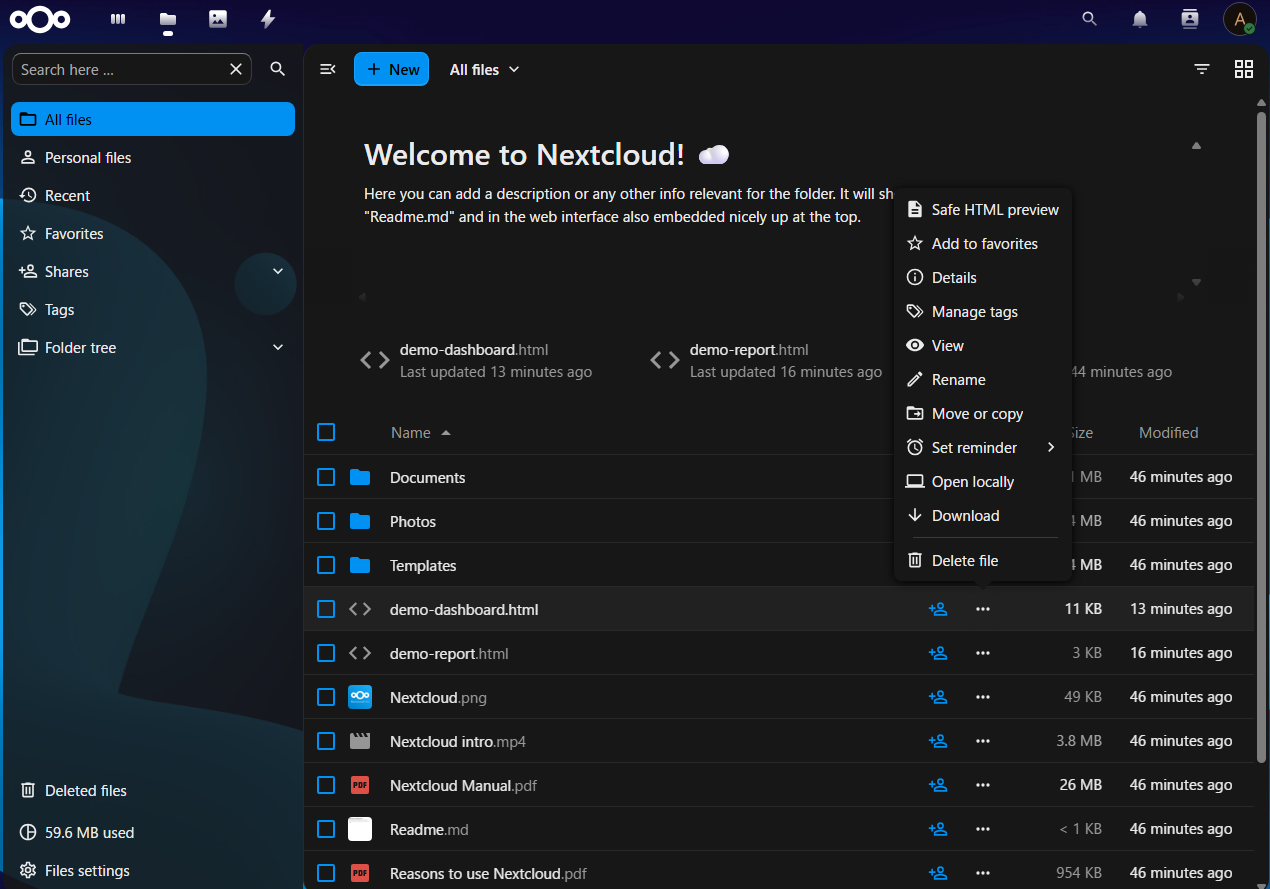
Task: Open actions menu for Nextcloud intro.mp4
Action: tap(983, 741)
